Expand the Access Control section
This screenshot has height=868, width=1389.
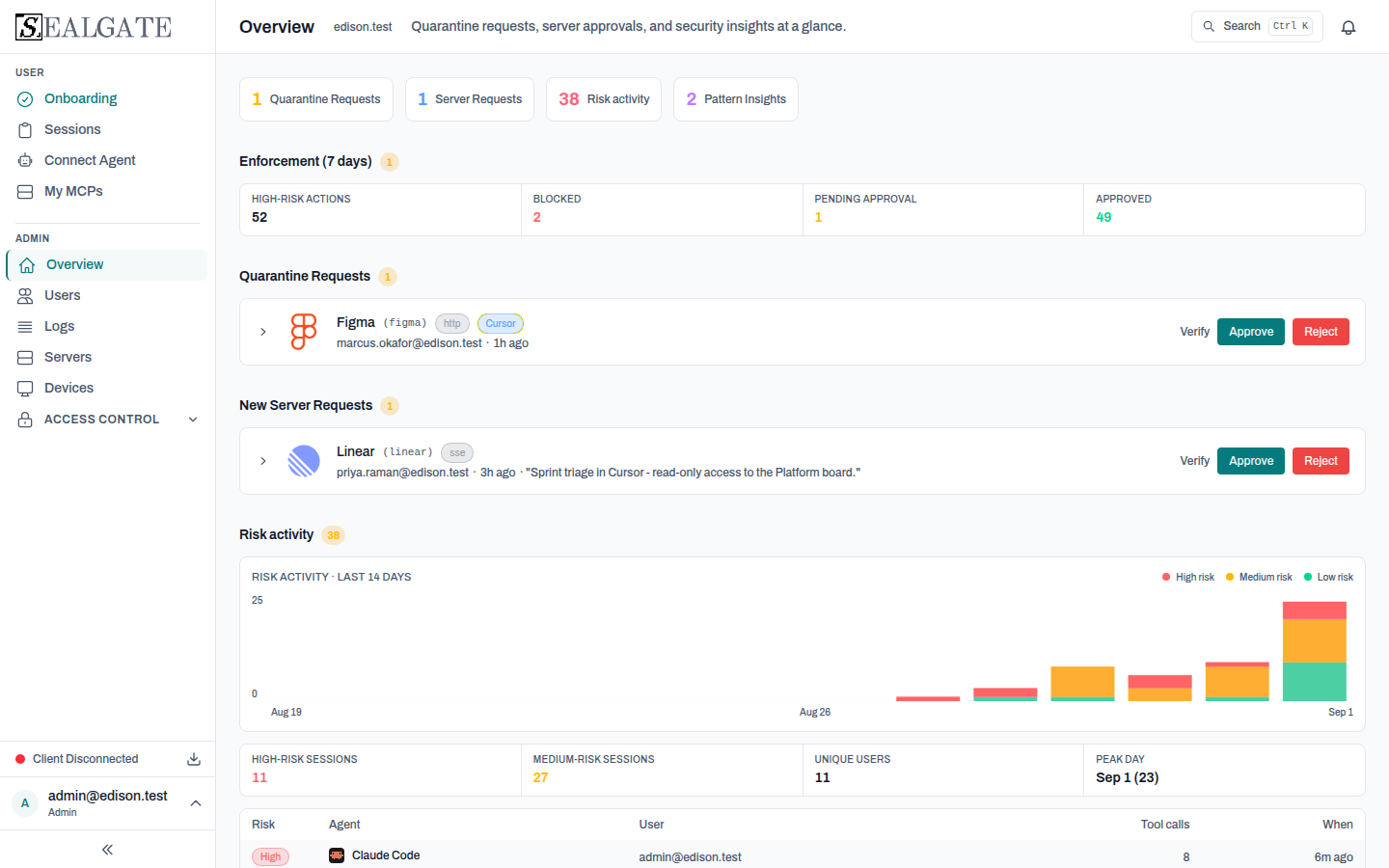point(193,420)
